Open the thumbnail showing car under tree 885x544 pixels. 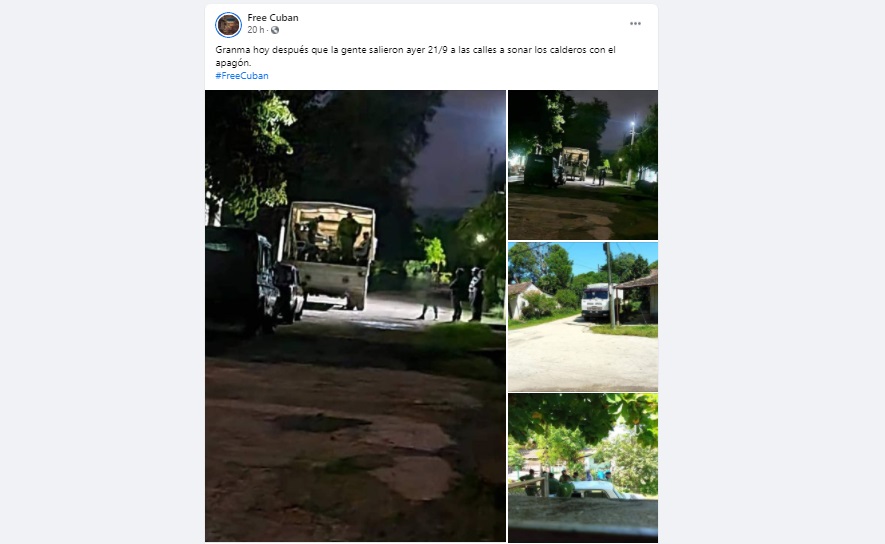(582, 468)
